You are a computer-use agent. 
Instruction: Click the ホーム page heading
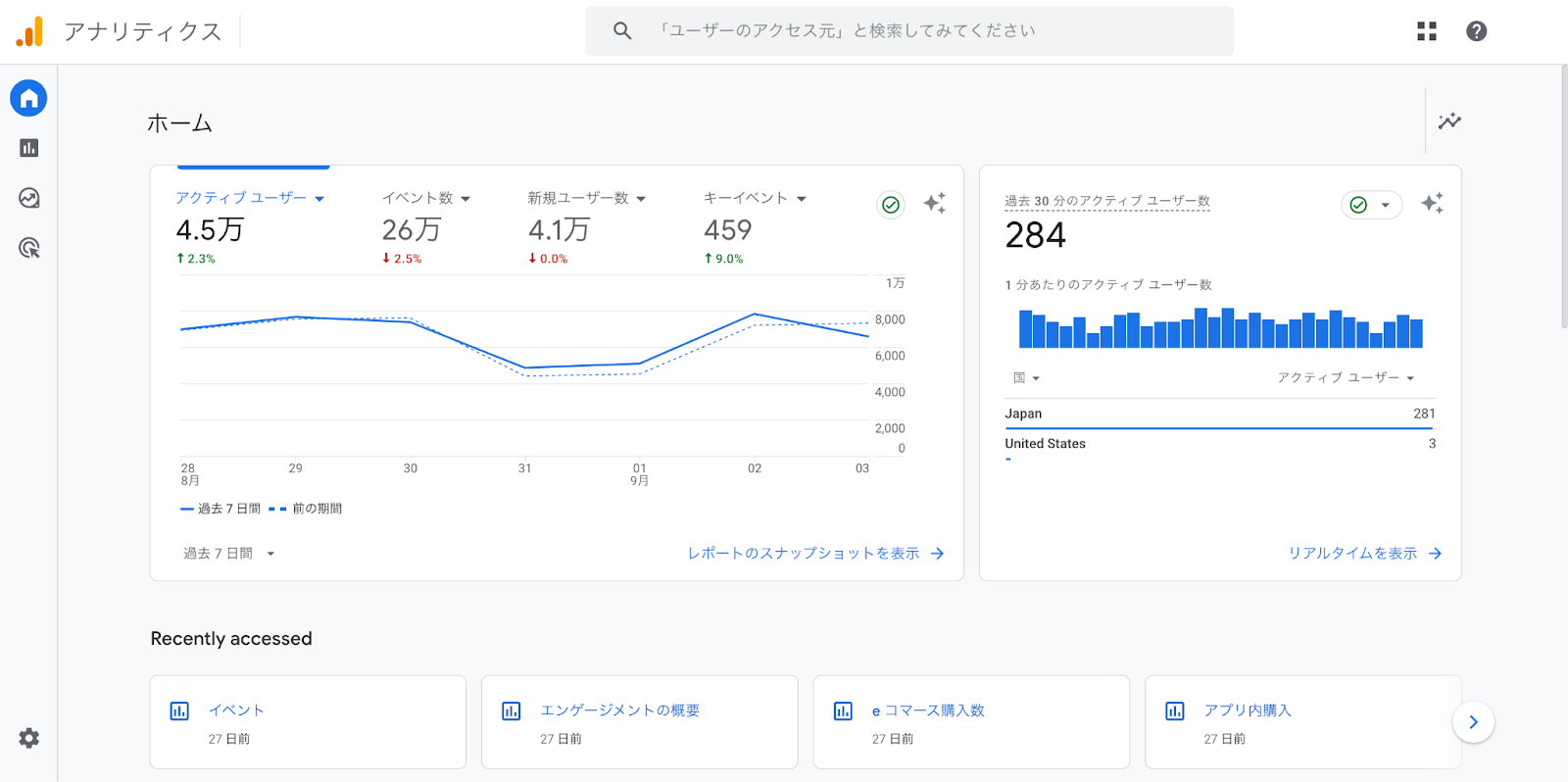[x=179, y=123]
